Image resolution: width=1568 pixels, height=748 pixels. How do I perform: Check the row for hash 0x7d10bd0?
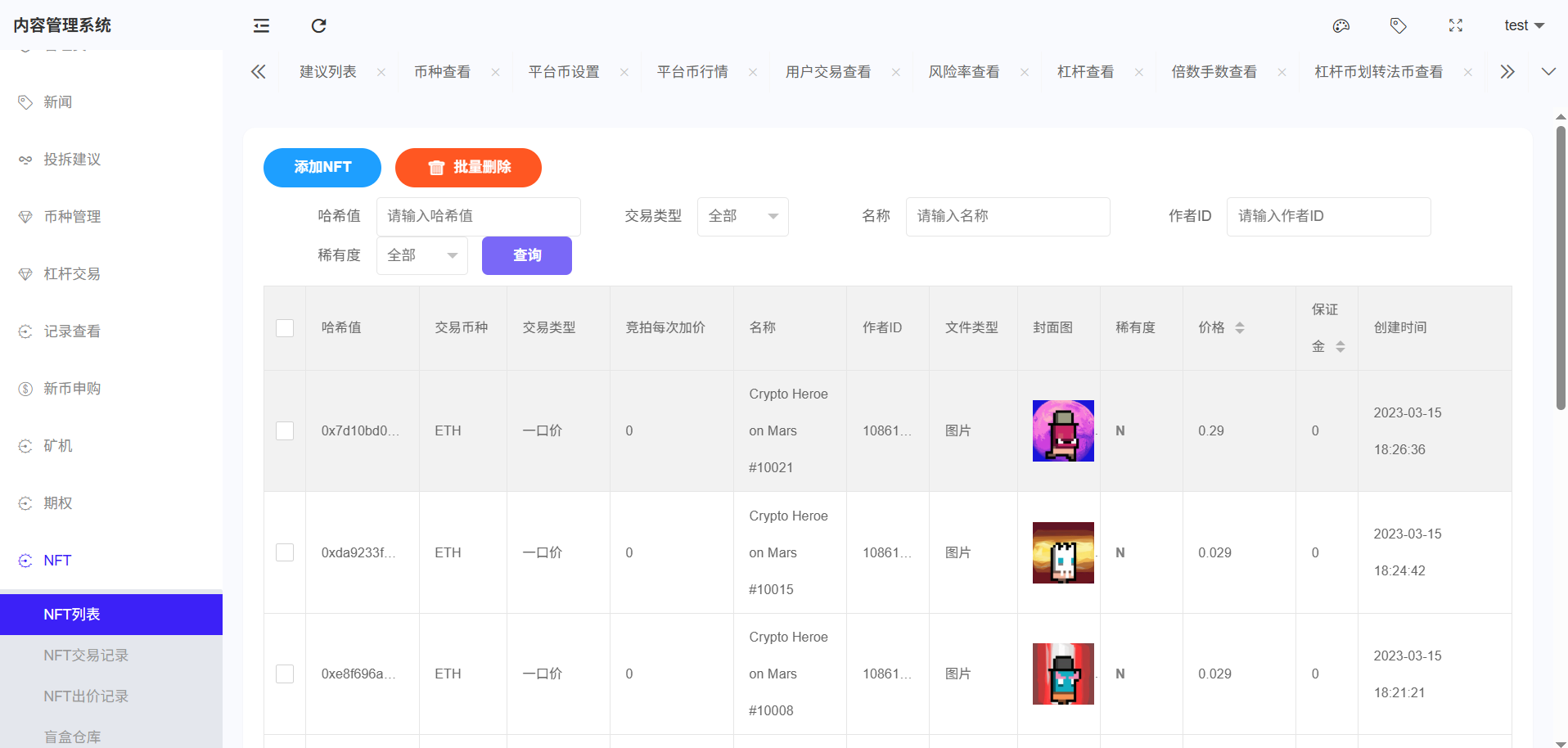coord(285,430)
